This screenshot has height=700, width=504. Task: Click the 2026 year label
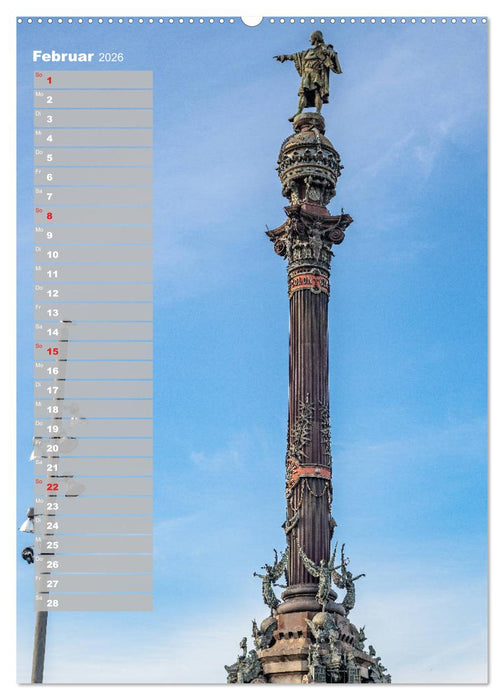(x=111, y=57)
